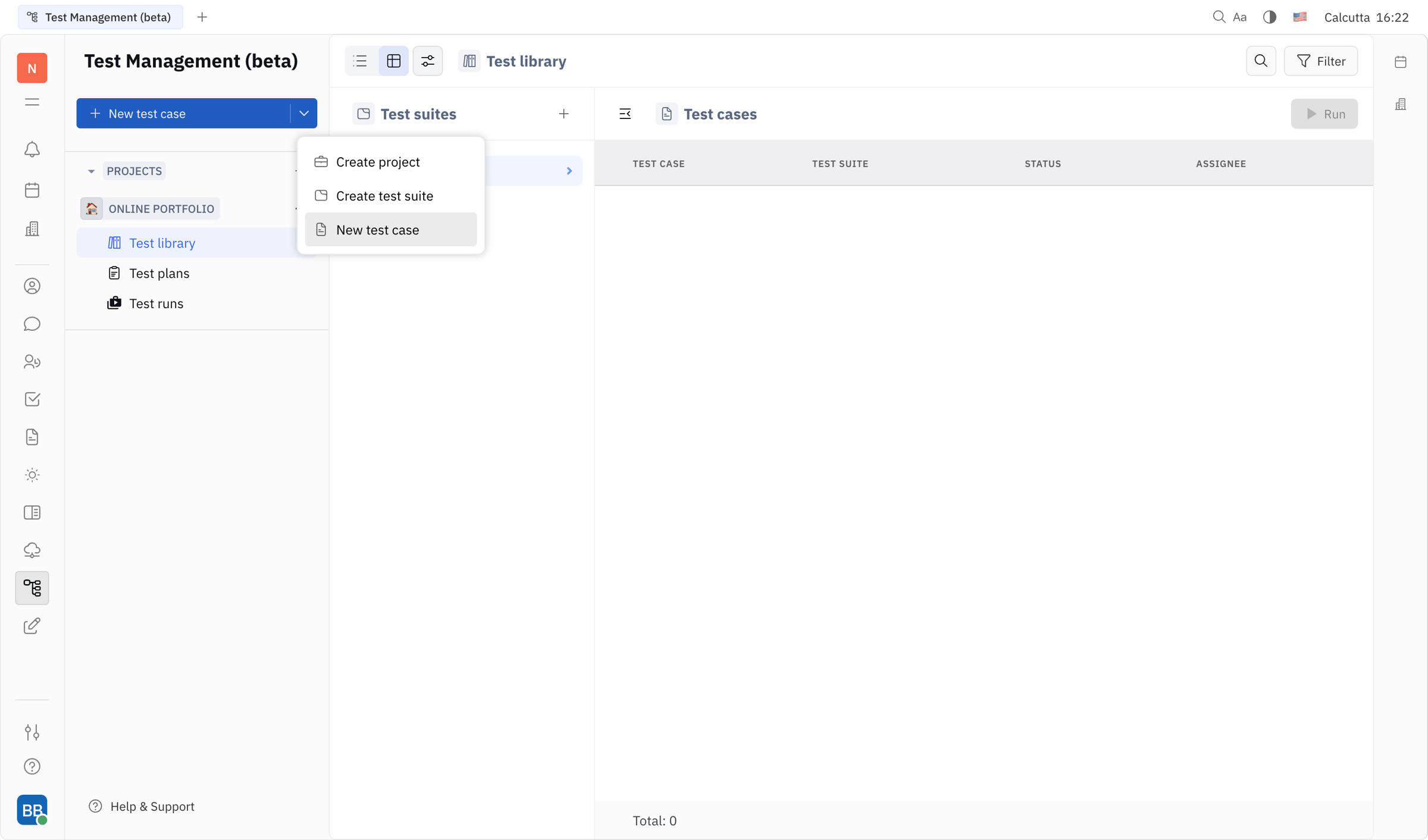Click the blue New test case button
This screenshot has width=1428, height=840.
tap(183, 113)
